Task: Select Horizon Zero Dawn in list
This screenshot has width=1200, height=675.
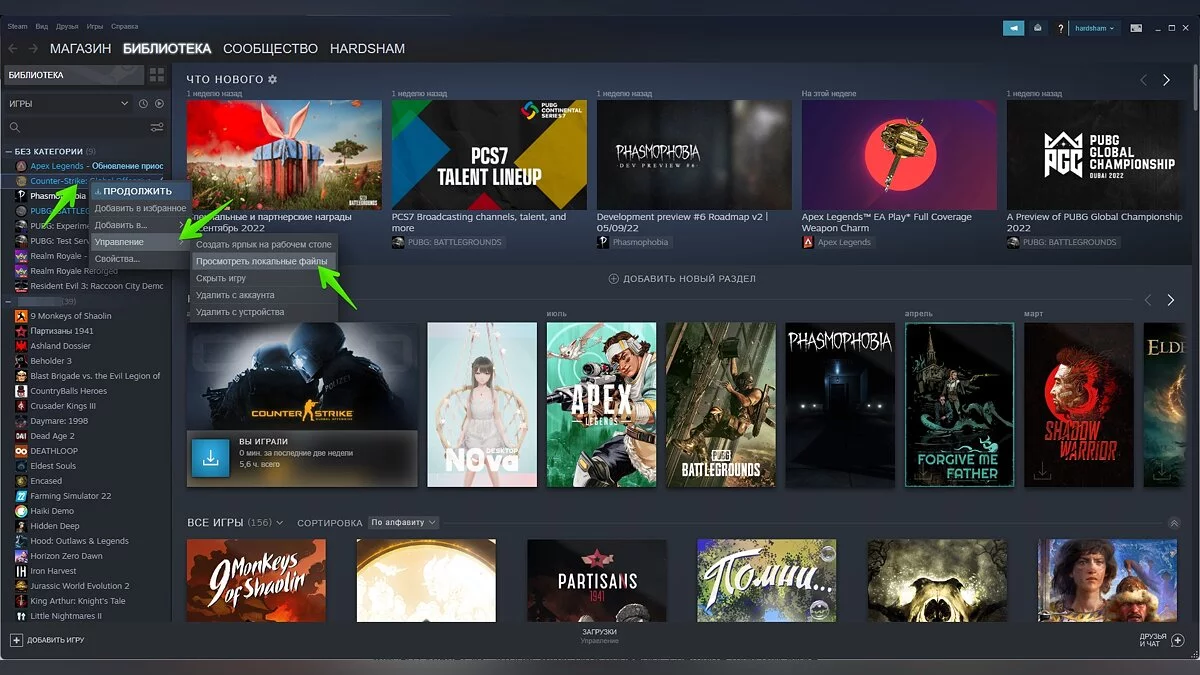Action: click(x=66, y=556)
